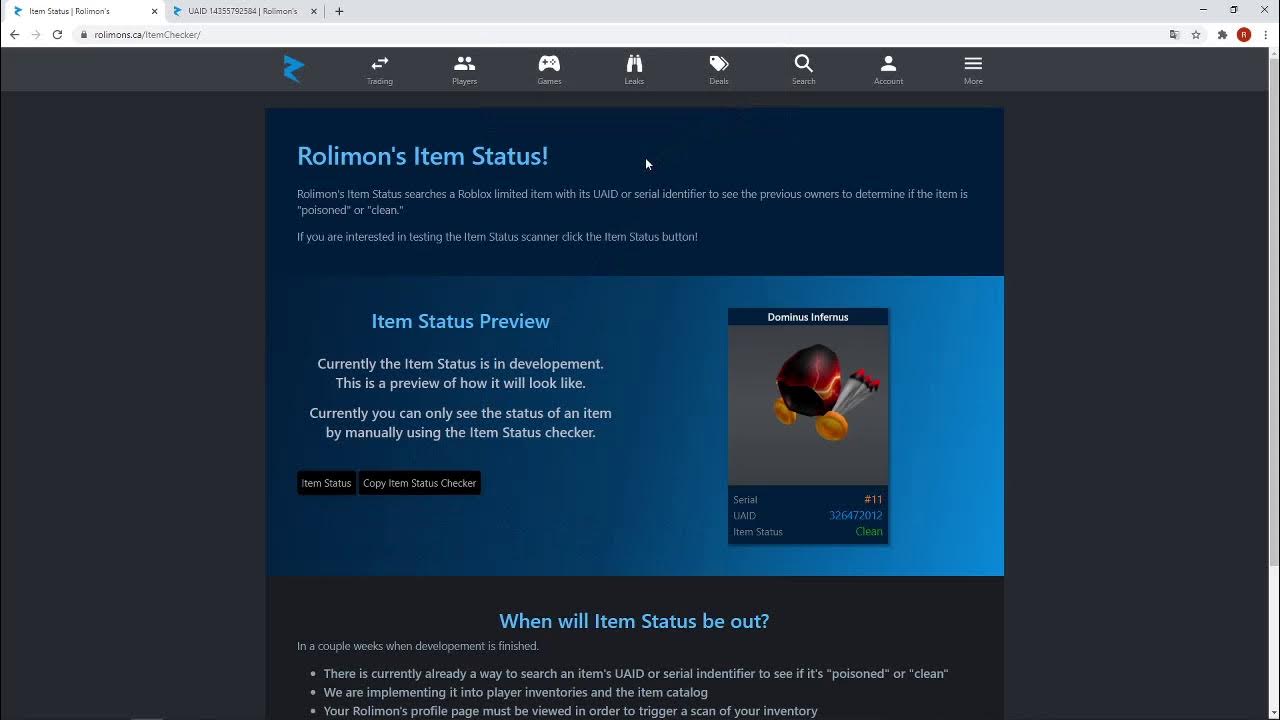Open the Chrome profile avatar
The width and height of the screenshot is (1280, 720).
pyautogui.click(x=1244, y=34)
